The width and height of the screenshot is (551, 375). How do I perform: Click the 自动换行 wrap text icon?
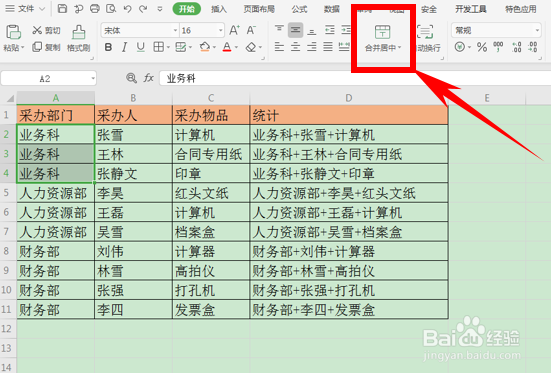coord(425,32)
